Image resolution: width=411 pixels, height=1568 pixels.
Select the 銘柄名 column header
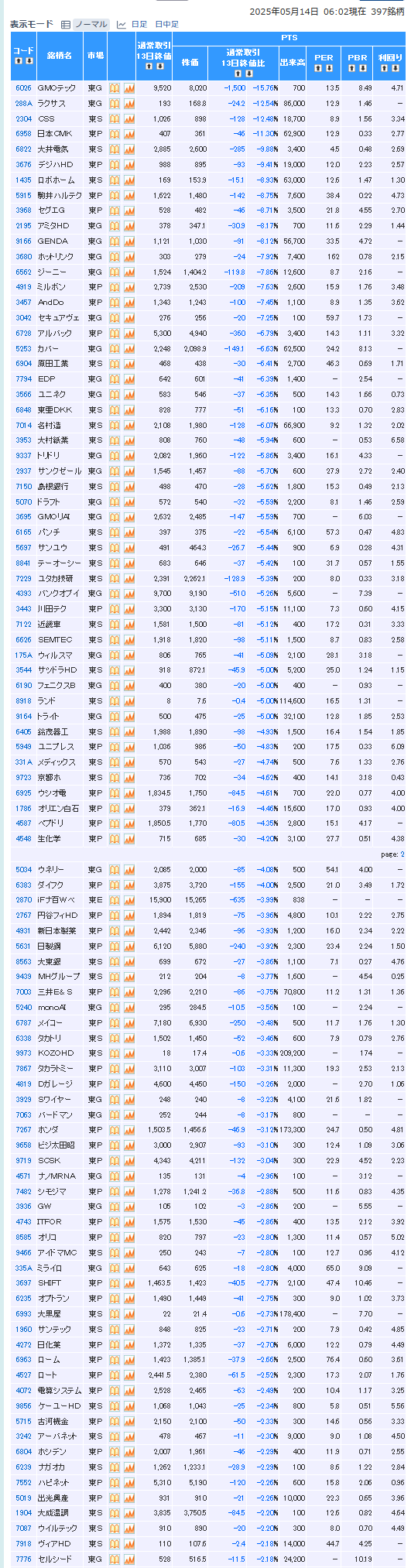pyautogui.click(x=59, y=56)
